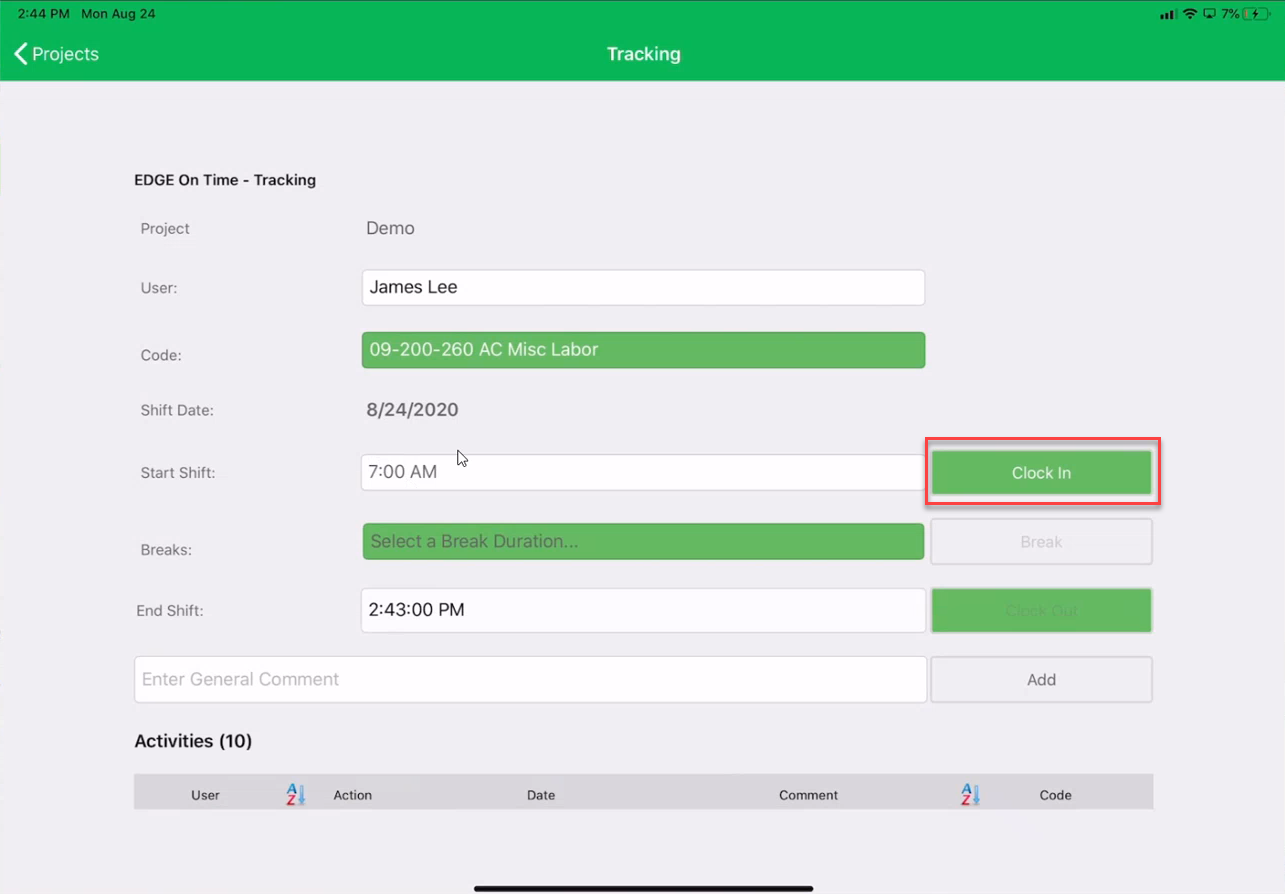The width and height of the screenshot is (1285, 894).
Task: Tap the cellular signal bars icon
Action: [x=1168, y=14]
